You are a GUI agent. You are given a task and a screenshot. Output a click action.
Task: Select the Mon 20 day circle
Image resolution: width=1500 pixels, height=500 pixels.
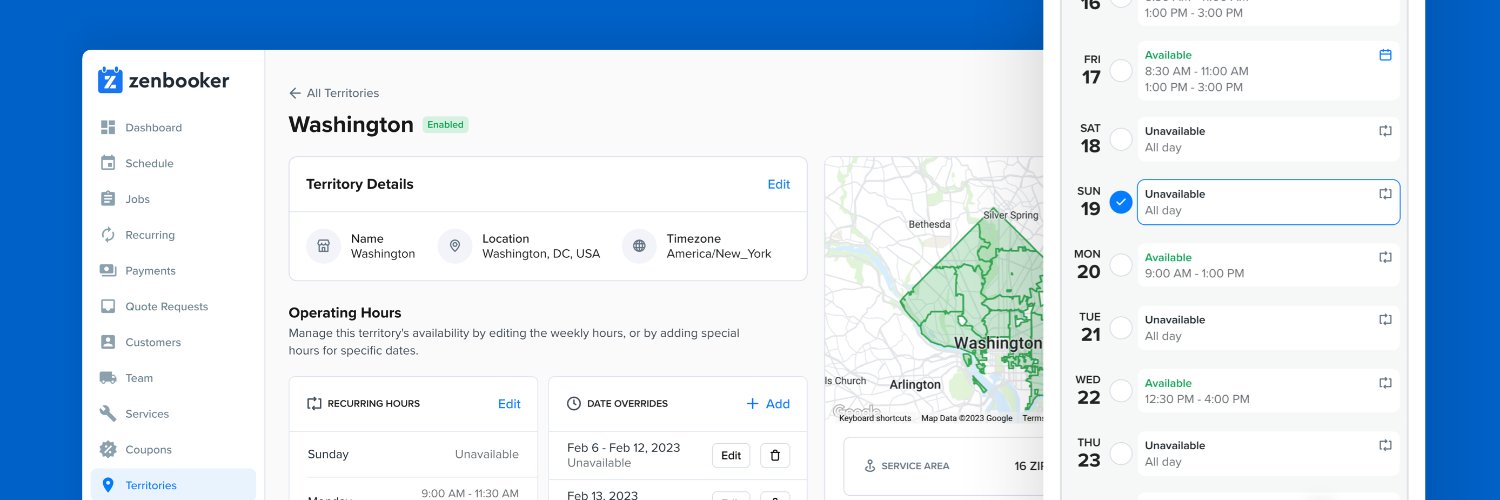1121,265
